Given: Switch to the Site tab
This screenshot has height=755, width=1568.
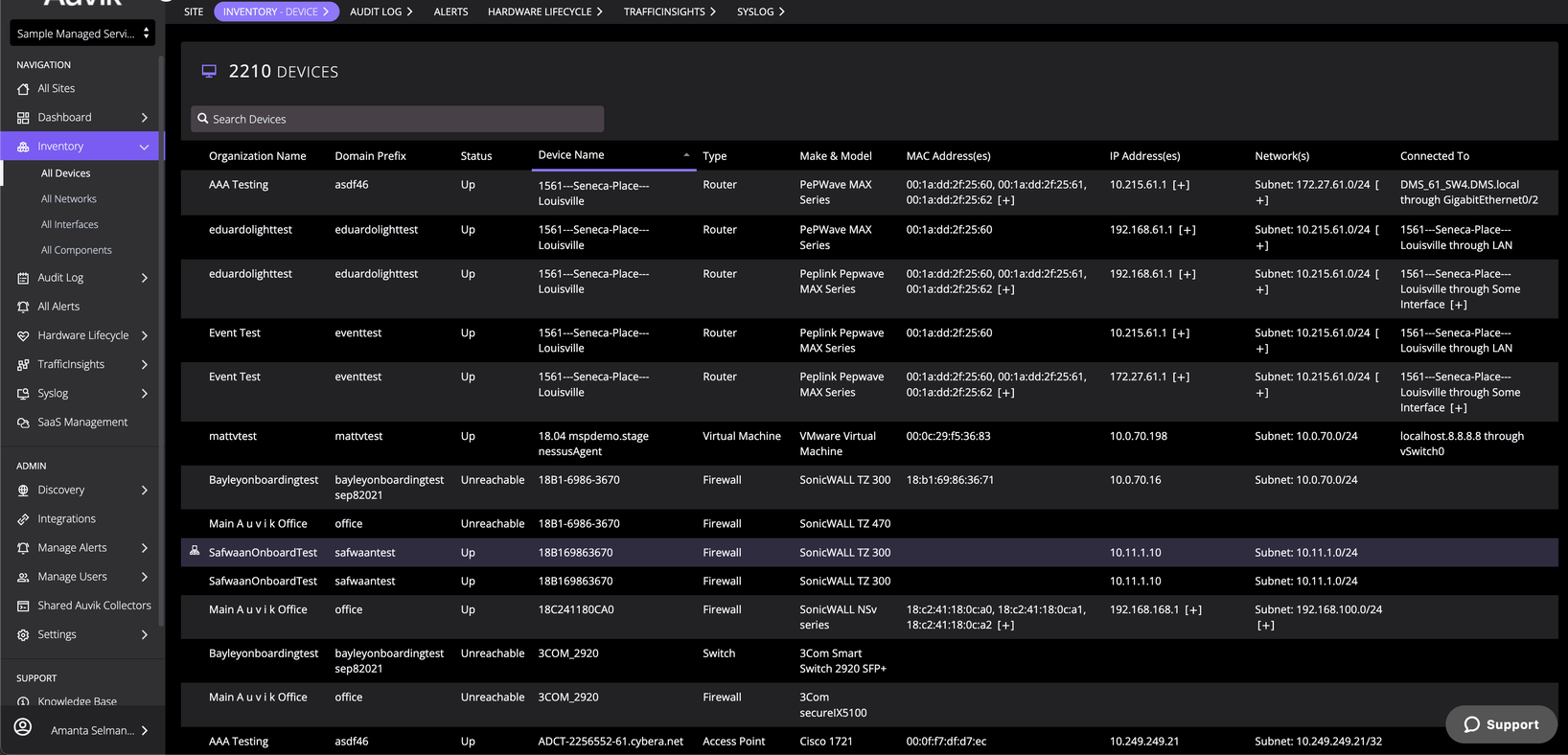Looking at the screenshot, I should pyautogui.click(x=194, y=11).
